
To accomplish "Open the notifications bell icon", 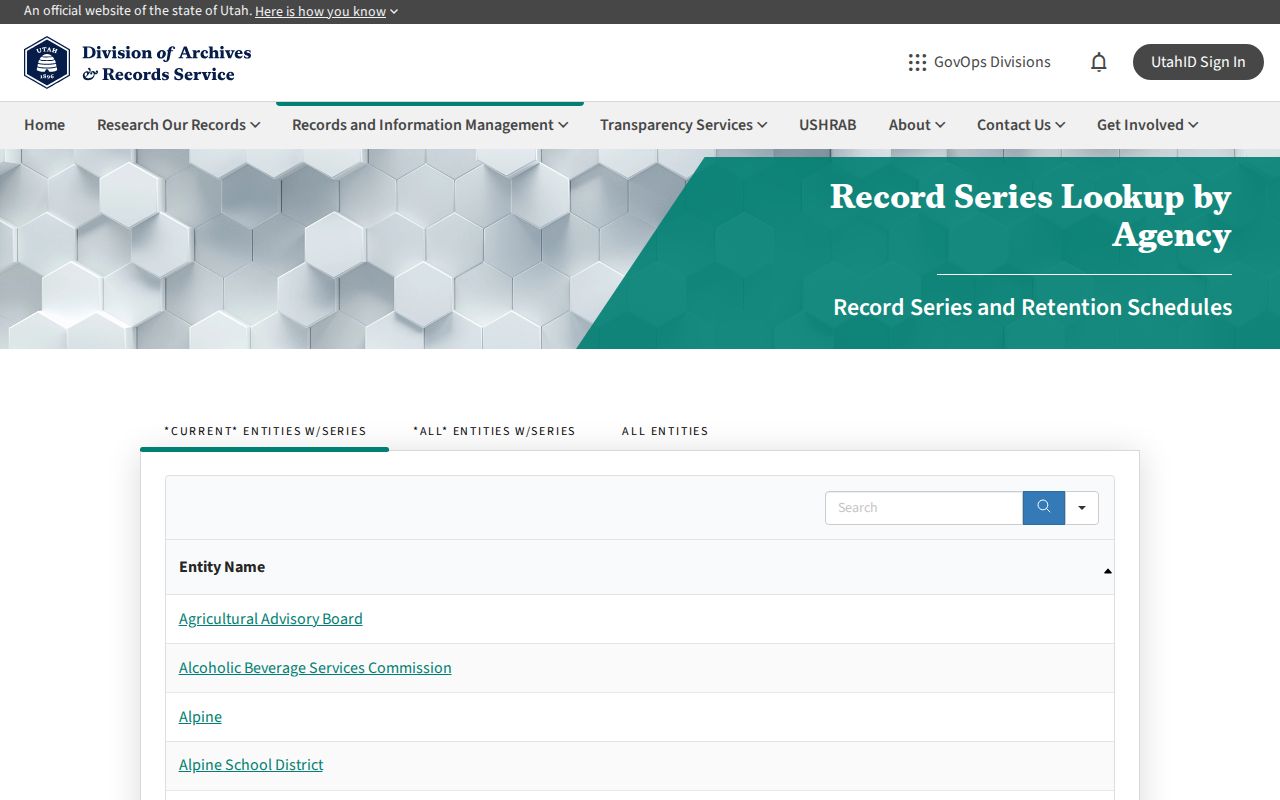I will (x=1099, y=62).
